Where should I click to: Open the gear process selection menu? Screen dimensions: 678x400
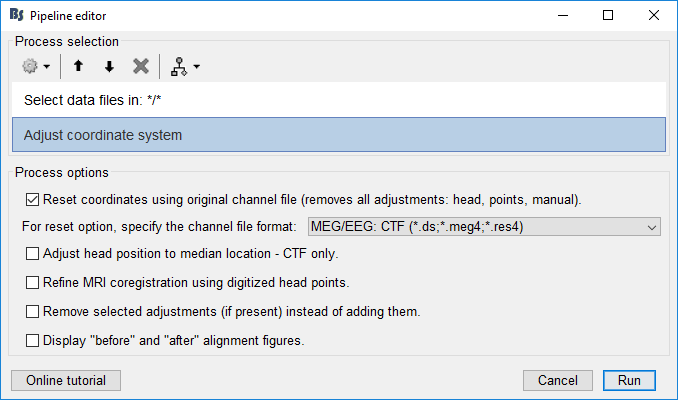point(36,66)
